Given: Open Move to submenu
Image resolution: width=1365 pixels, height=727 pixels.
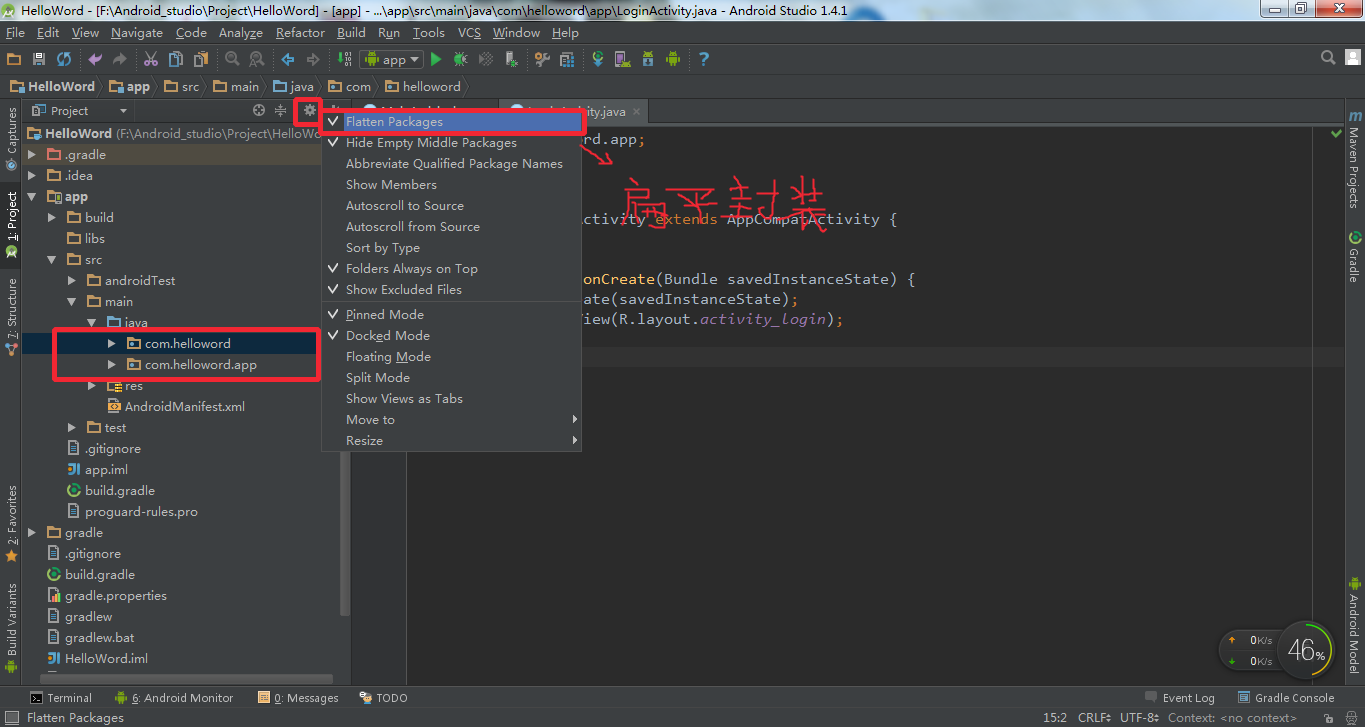Looking at the screenshot, I should pyautogui.click(x=452, y=420).
